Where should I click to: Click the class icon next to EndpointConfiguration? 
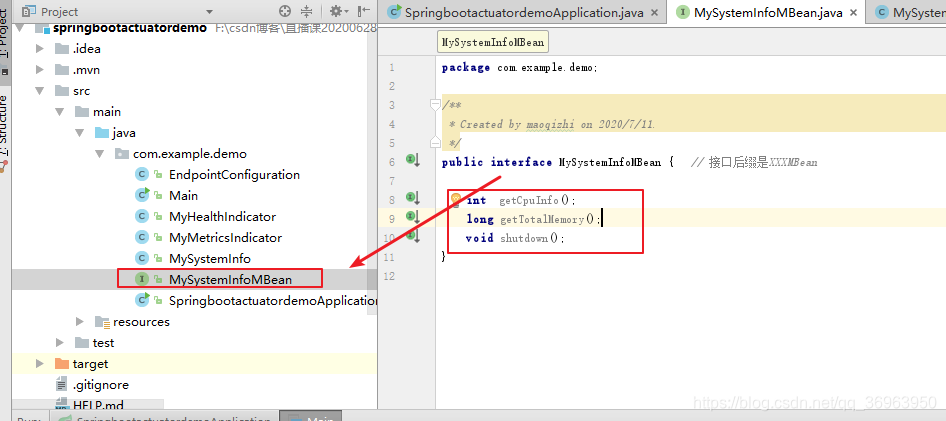pyautogui.click(x=142, y=175)
